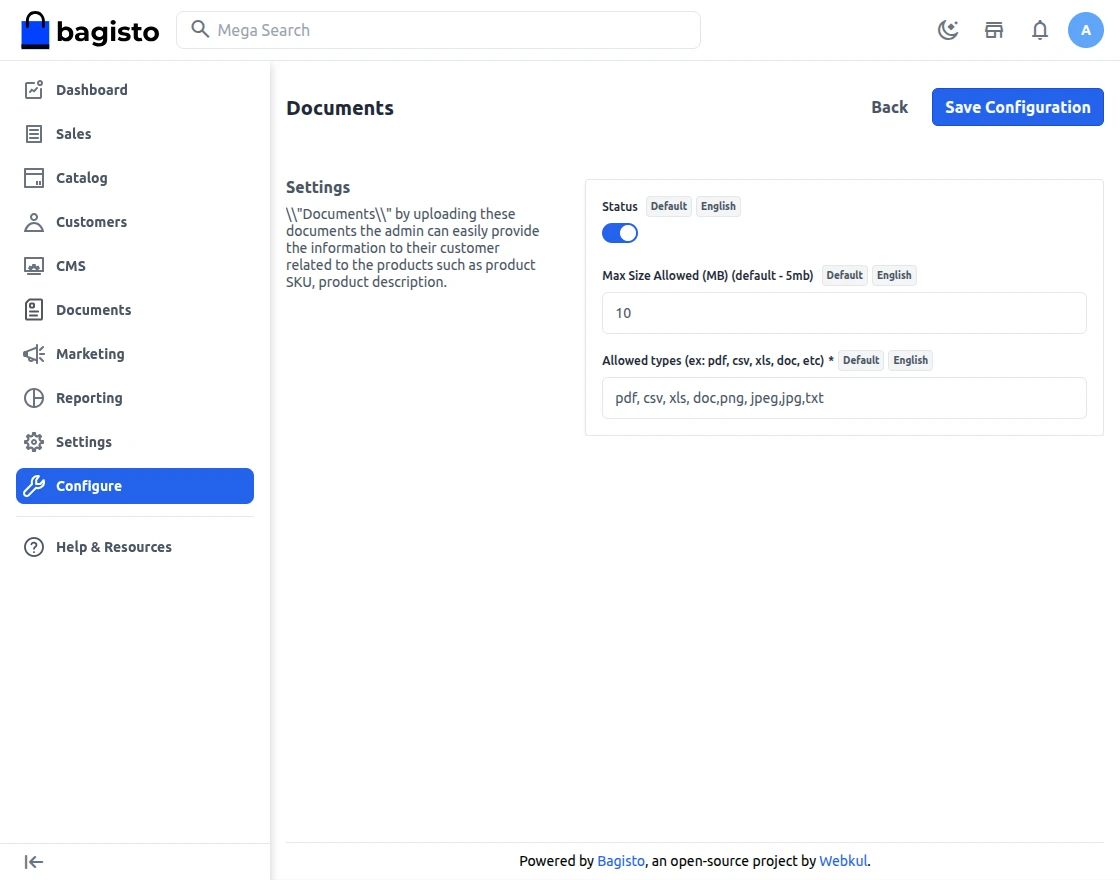Click the Reporting pie chart icon
The image size is (1120, 880).
[34, 398]
